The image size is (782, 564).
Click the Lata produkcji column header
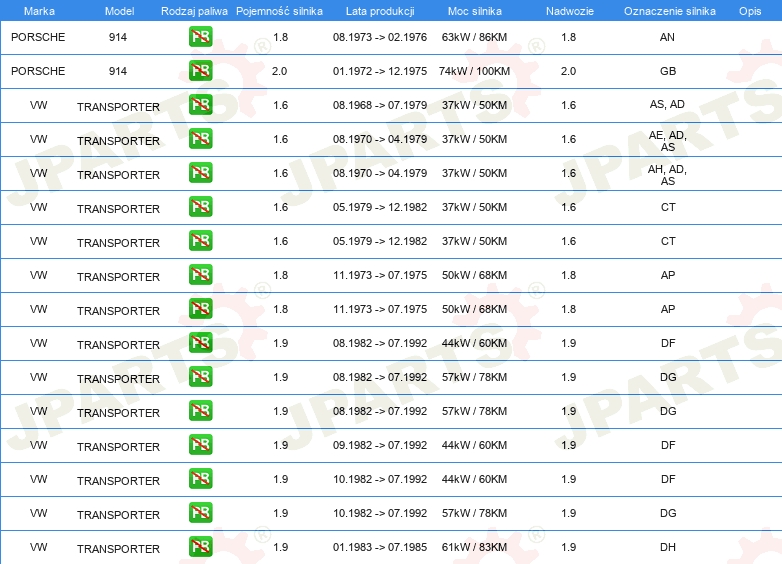[x=380, y=11]
